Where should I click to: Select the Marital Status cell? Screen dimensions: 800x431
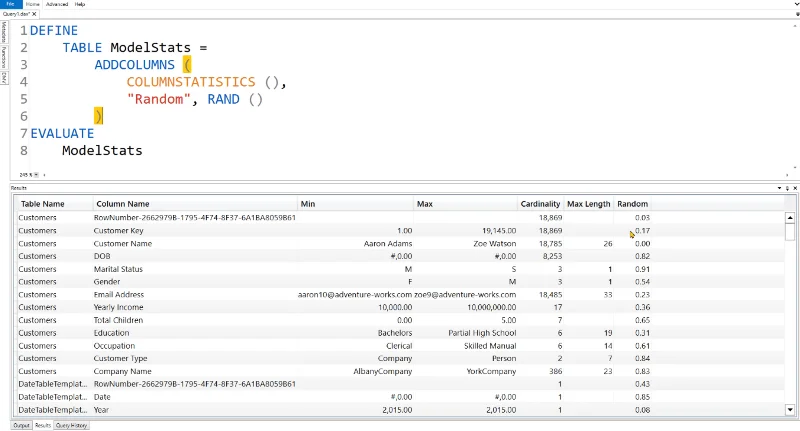pyautogui.click(x=118, y=269)
